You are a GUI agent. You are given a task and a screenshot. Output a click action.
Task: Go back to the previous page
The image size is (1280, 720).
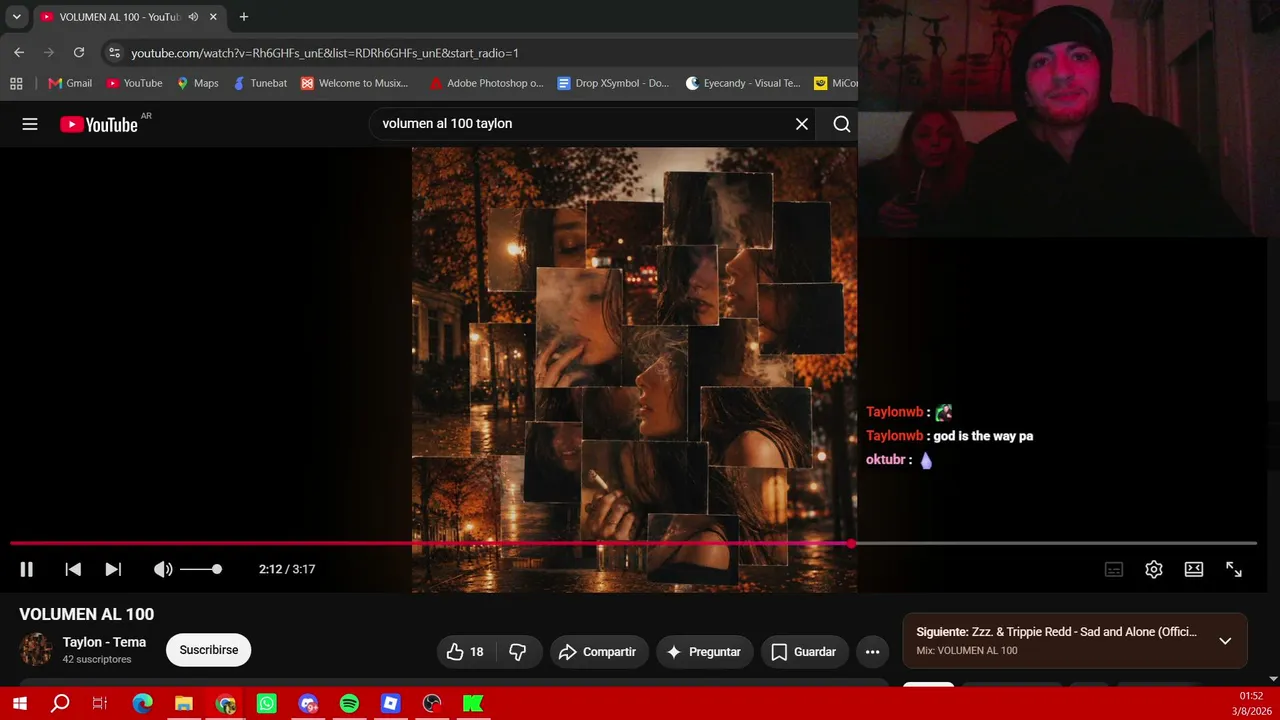point(19,52)
